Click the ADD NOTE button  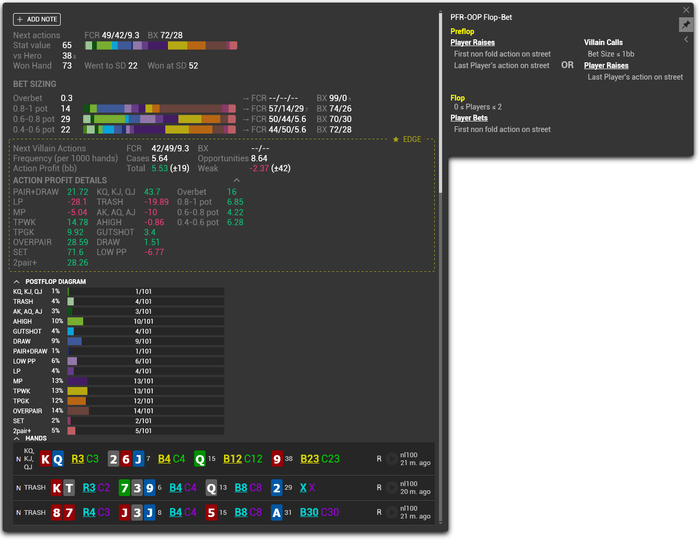coord(37,19)
